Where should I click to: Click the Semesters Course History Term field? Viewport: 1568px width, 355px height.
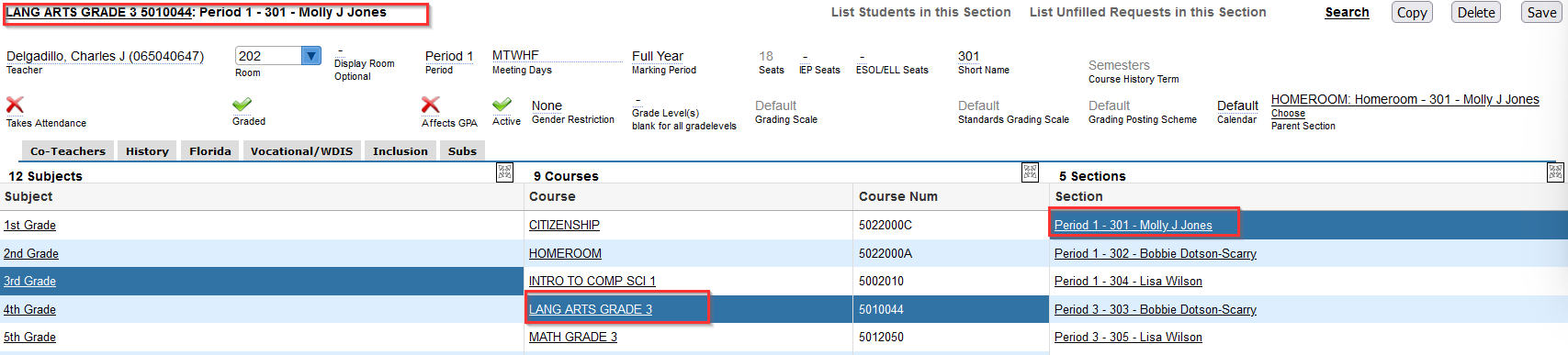[1119, 65]
